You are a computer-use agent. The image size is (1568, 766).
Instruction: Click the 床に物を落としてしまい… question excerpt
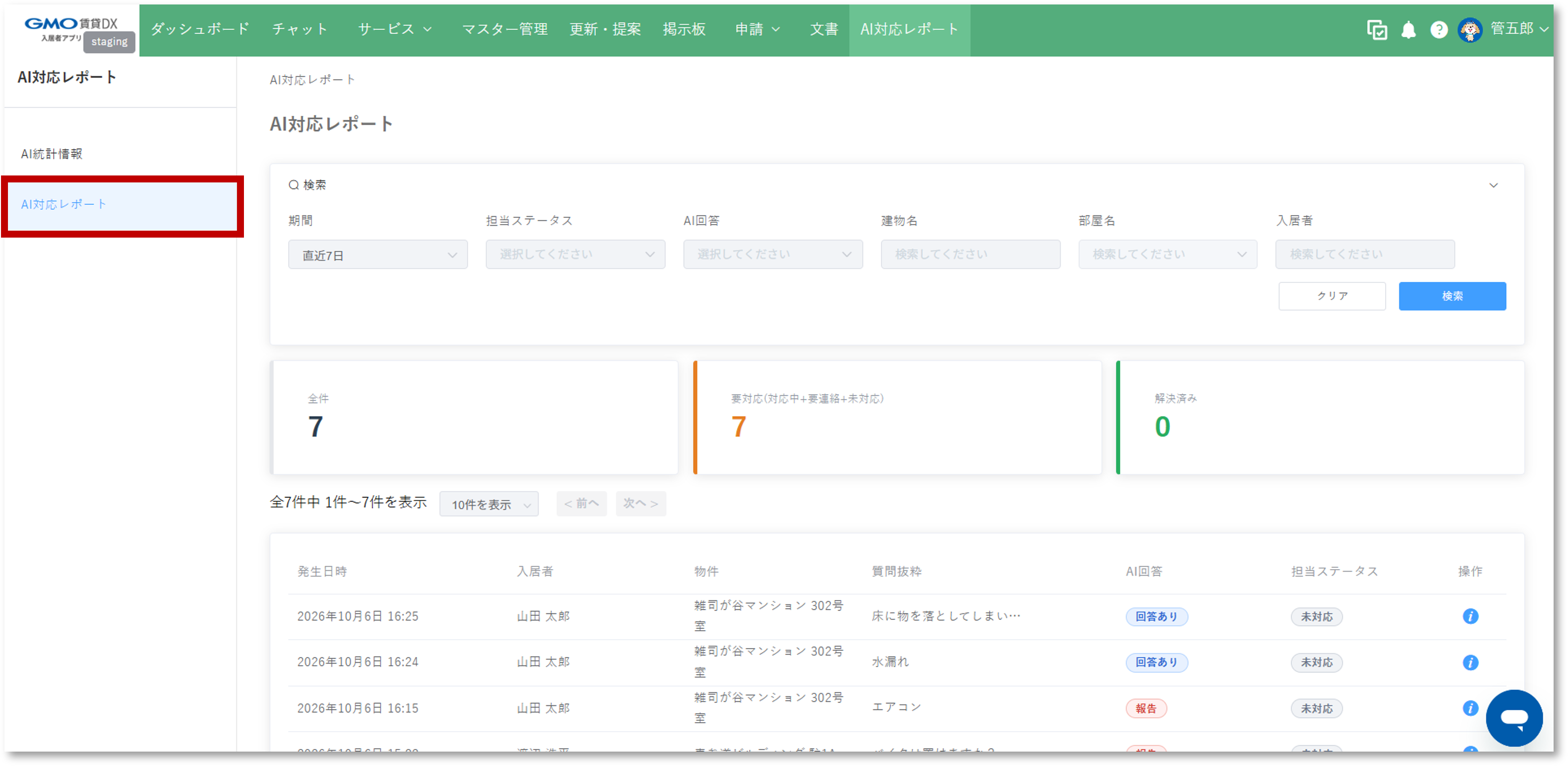945,616
